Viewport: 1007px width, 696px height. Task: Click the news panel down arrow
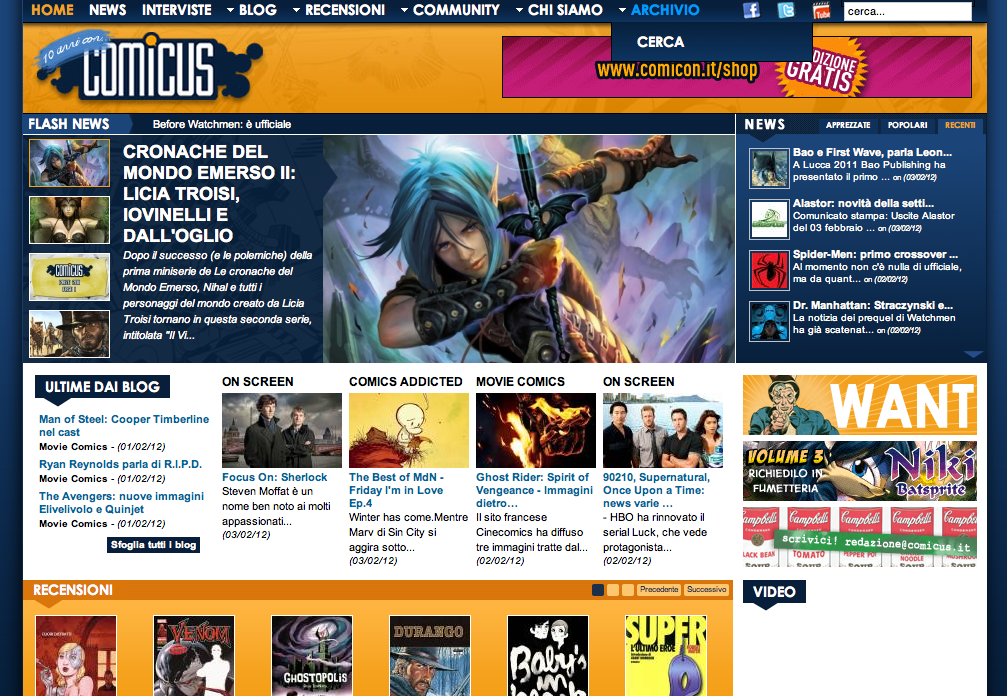pos(974,354)
